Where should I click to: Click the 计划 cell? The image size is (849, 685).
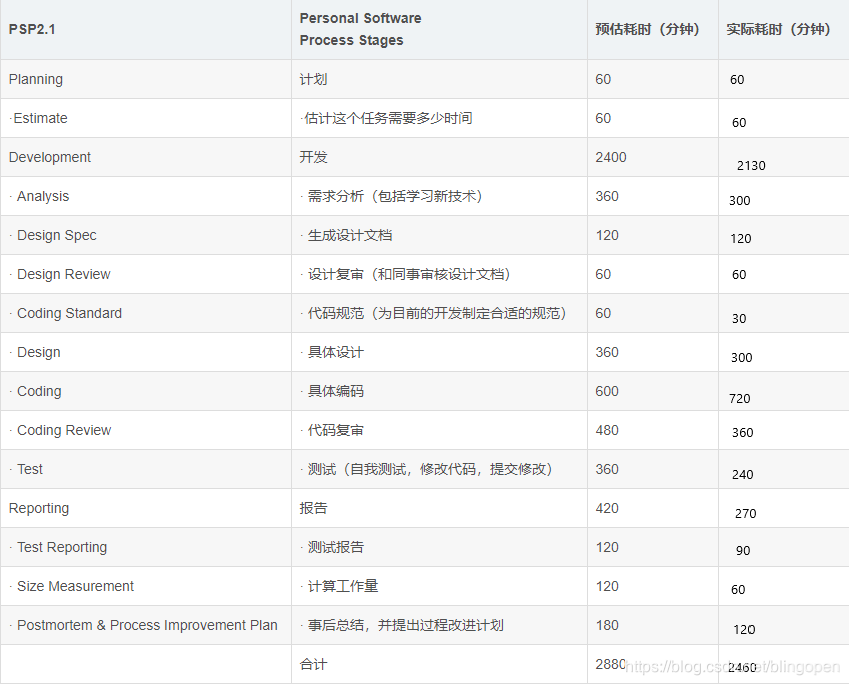[314, 79]
